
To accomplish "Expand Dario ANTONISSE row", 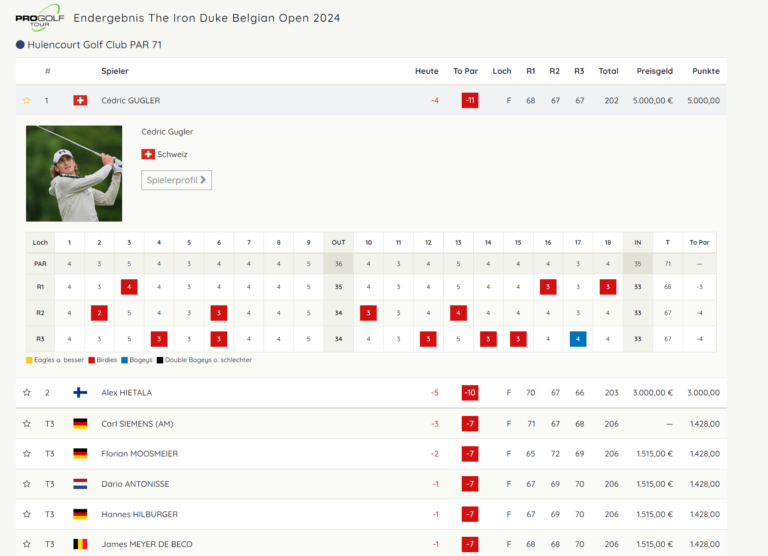I will (x=371, y=484).
